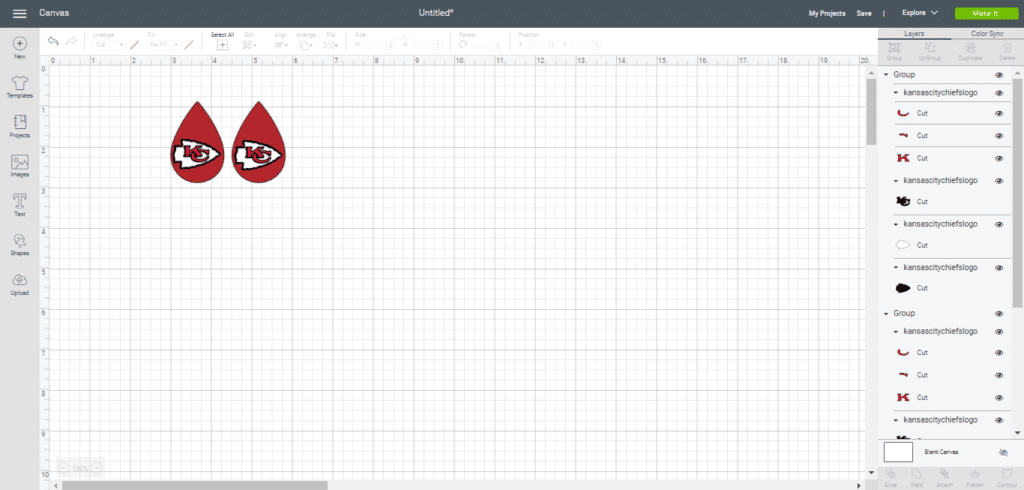Click the New project icon

click(x=19, y=47)
